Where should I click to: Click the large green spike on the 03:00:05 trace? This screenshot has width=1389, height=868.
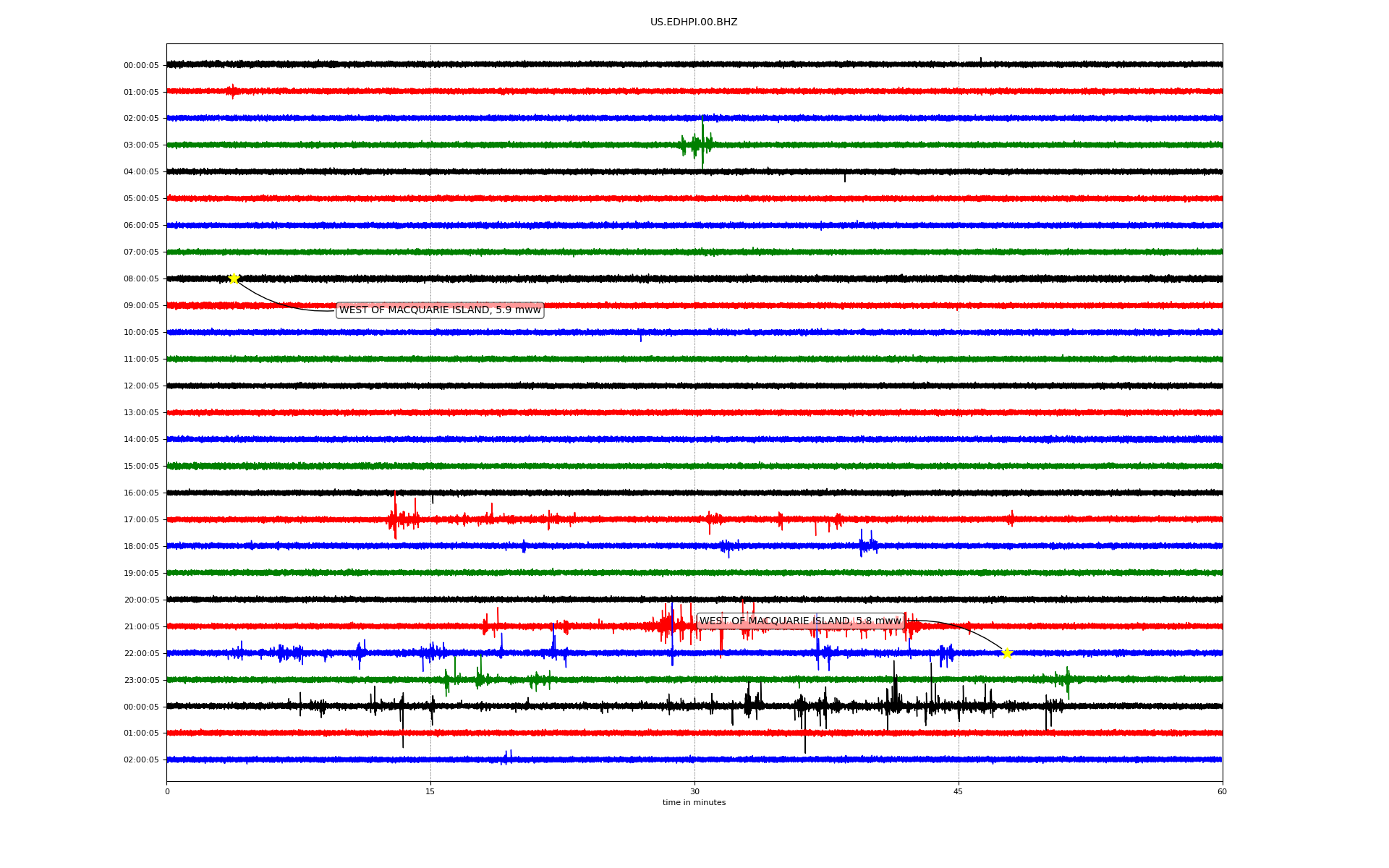702,144
